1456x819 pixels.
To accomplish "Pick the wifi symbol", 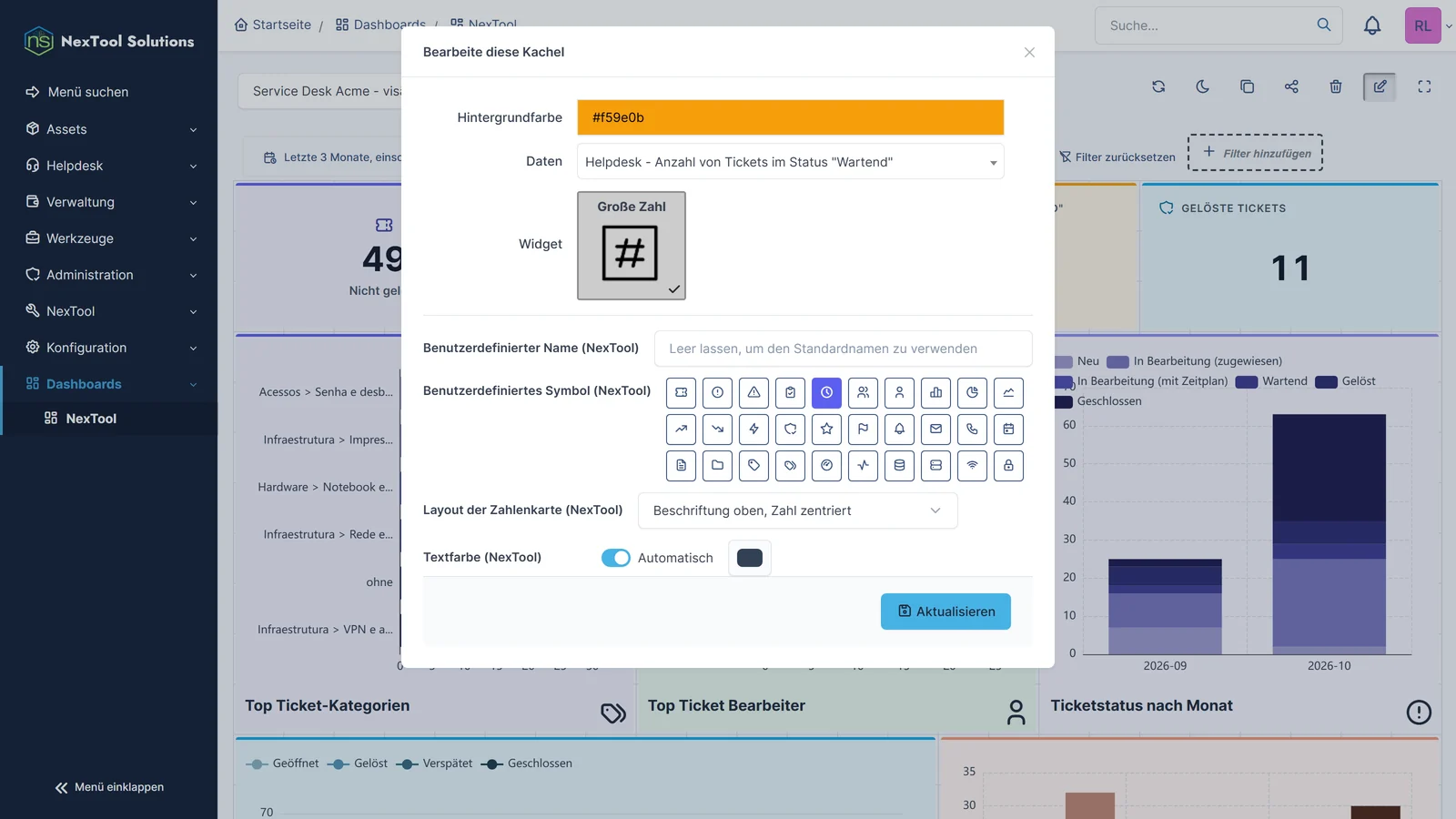I will (972, 465).
